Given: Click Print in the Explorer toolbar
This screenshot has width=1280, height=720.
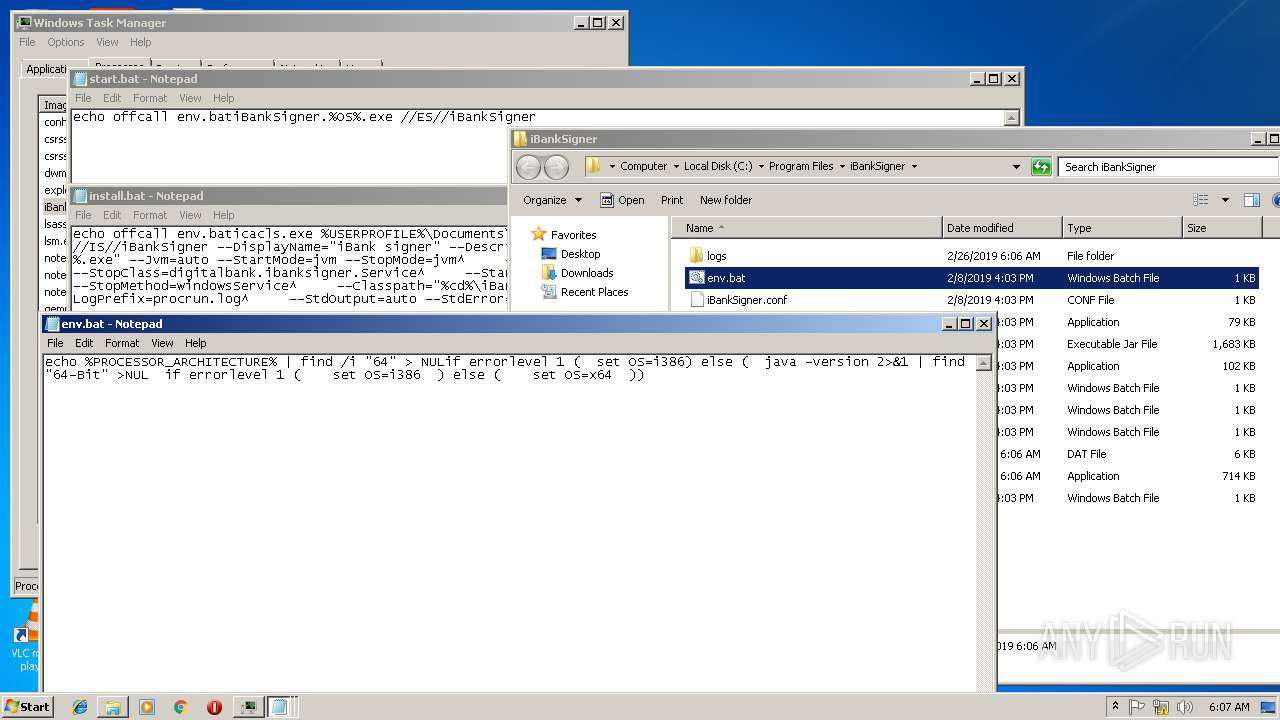Looking at the screenshot, I should pyautogui.click(x=672, y=200).
